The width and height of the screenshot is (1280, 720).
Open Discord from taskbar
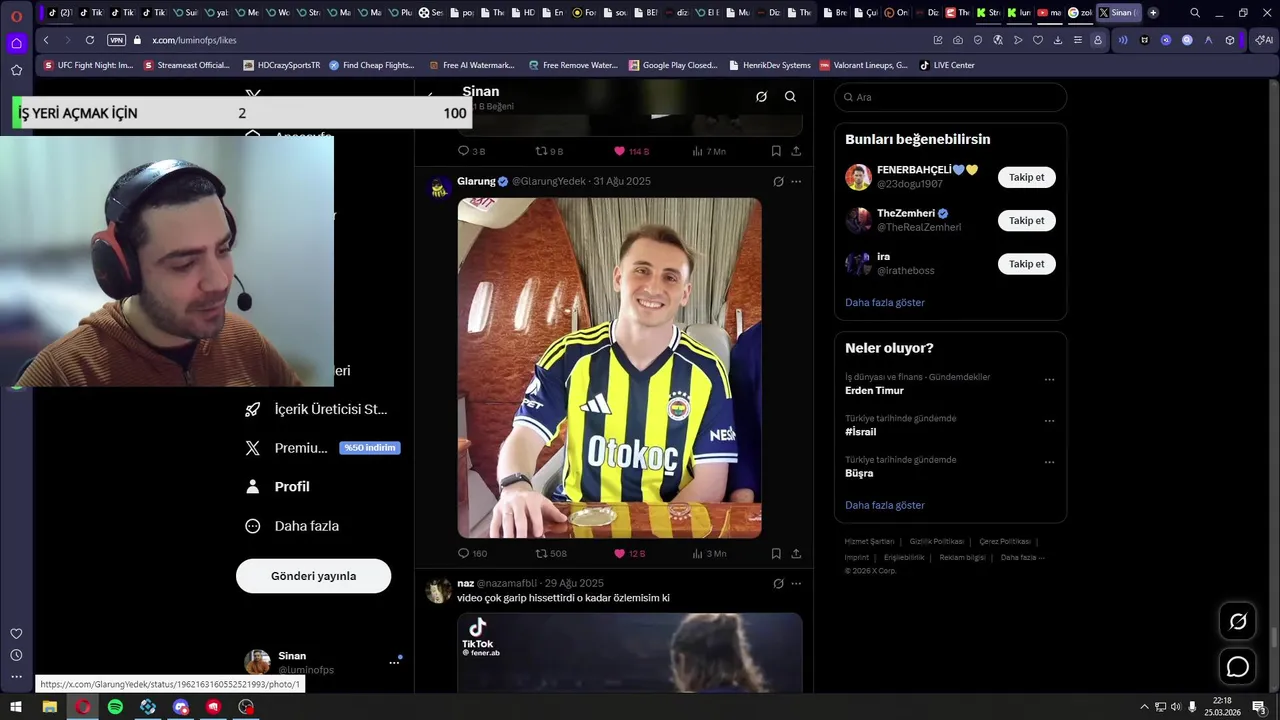181,707
